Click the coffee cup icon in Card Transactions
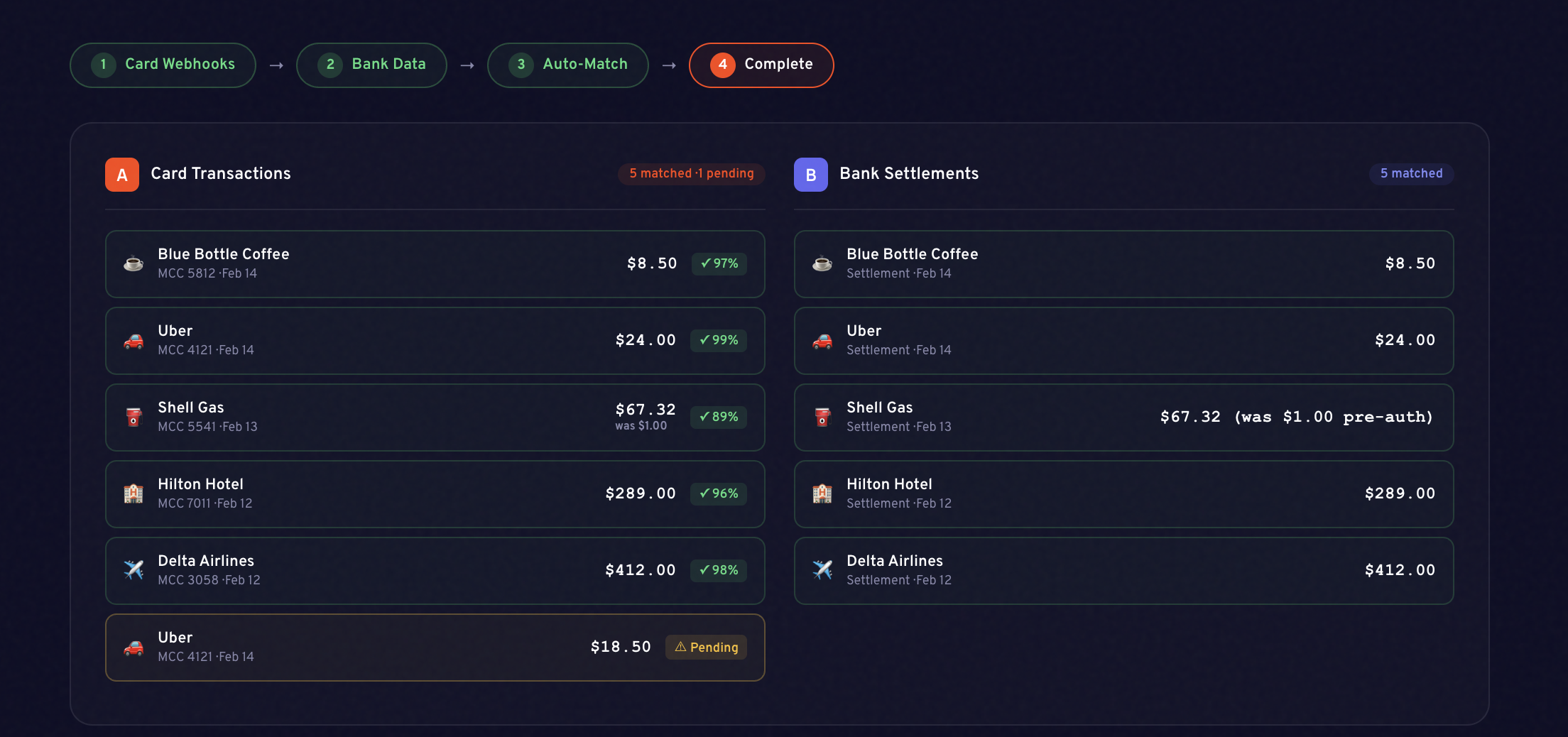Viewport: 1568px width, 737px height. (x=134, y=264)
